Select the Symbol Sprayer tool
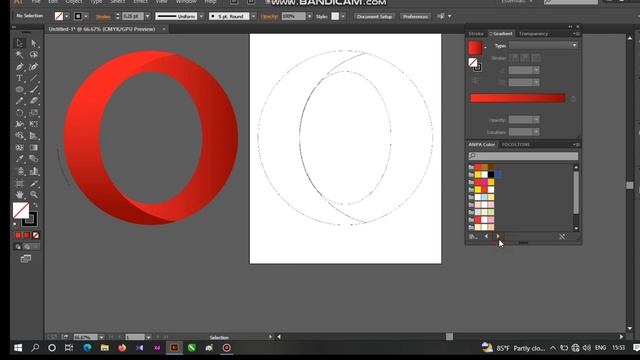 [x=19, y=171]
